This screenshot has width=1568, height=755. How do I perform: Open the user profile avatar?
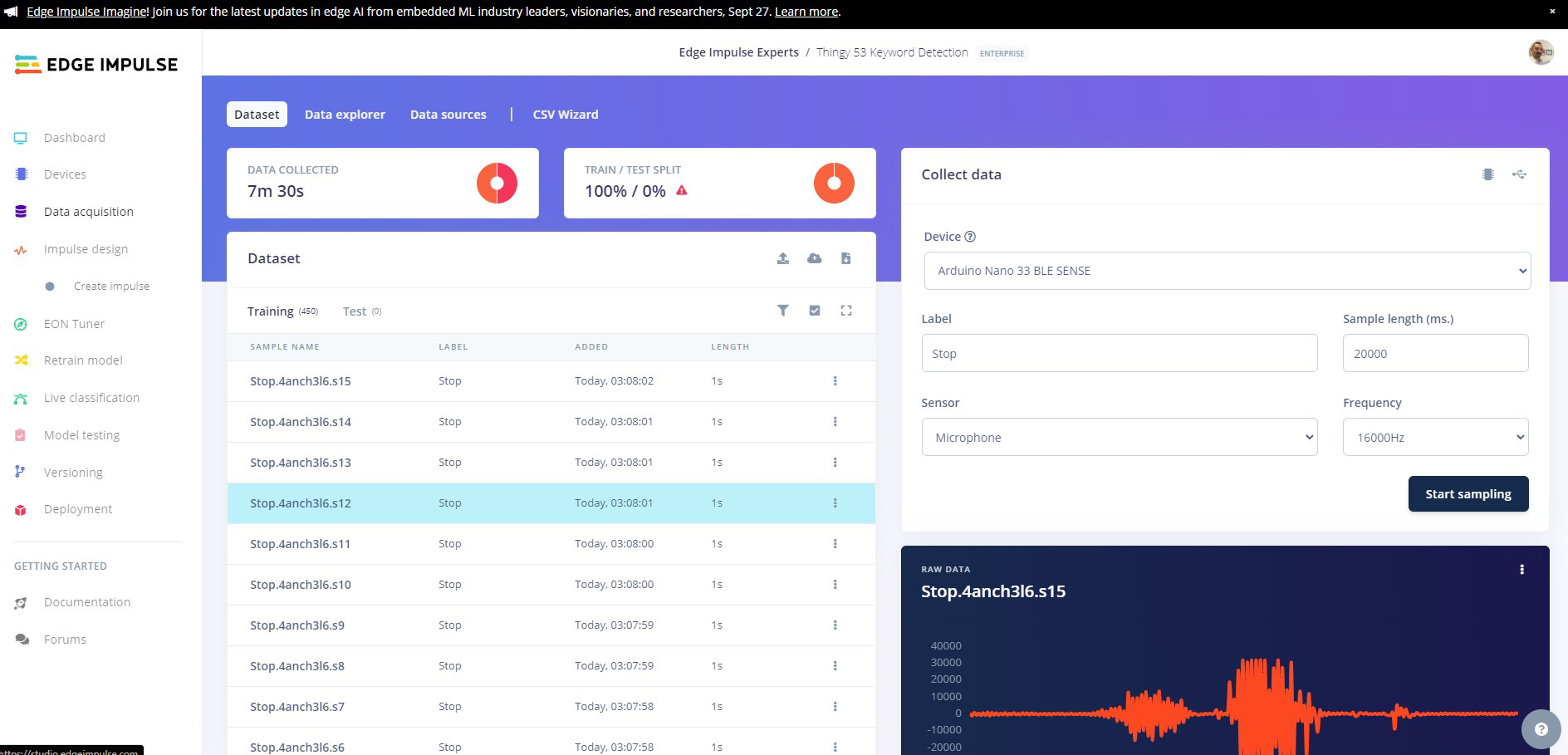point(1541,52)
